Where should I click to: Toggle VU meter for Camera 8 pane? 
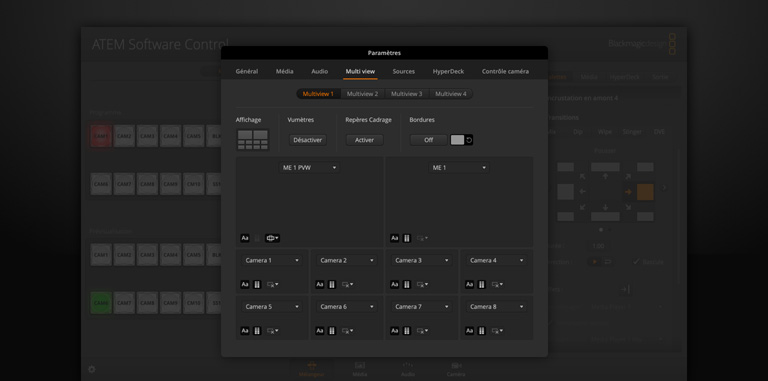click(x=481, y=331)
